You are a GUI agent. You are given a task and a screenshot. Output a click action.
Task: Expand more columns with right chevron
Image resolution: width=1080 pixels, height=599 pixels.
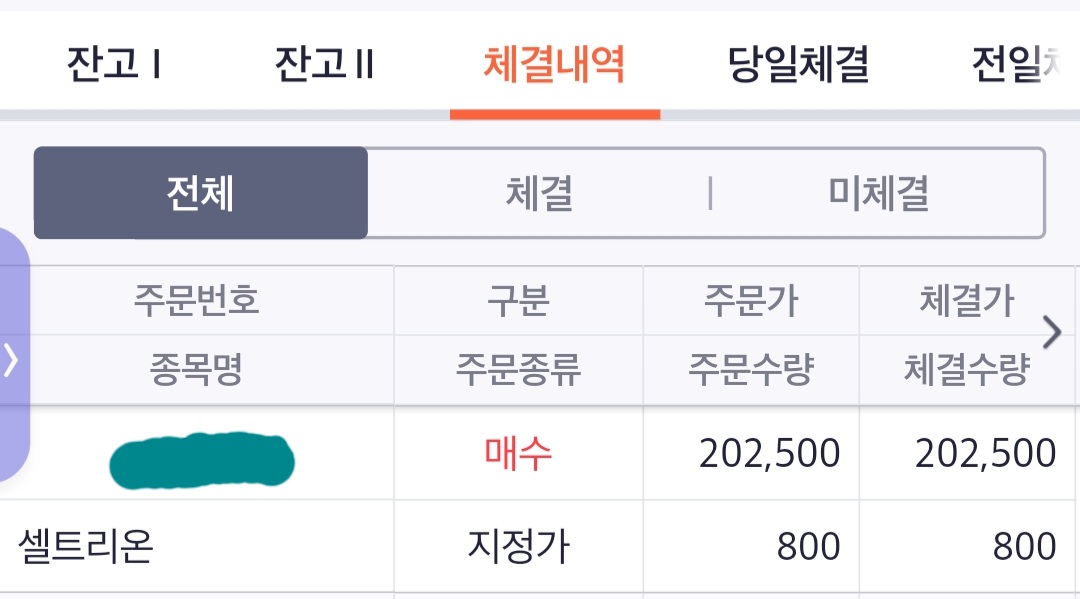coord(1052,333)
